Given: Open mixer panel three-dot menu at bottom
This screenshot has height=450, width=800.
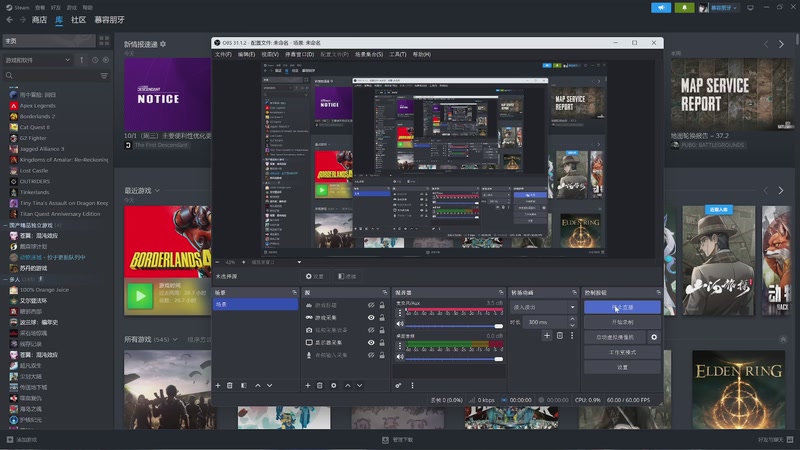Looking at the screenshot, I should tap(412, 386).
